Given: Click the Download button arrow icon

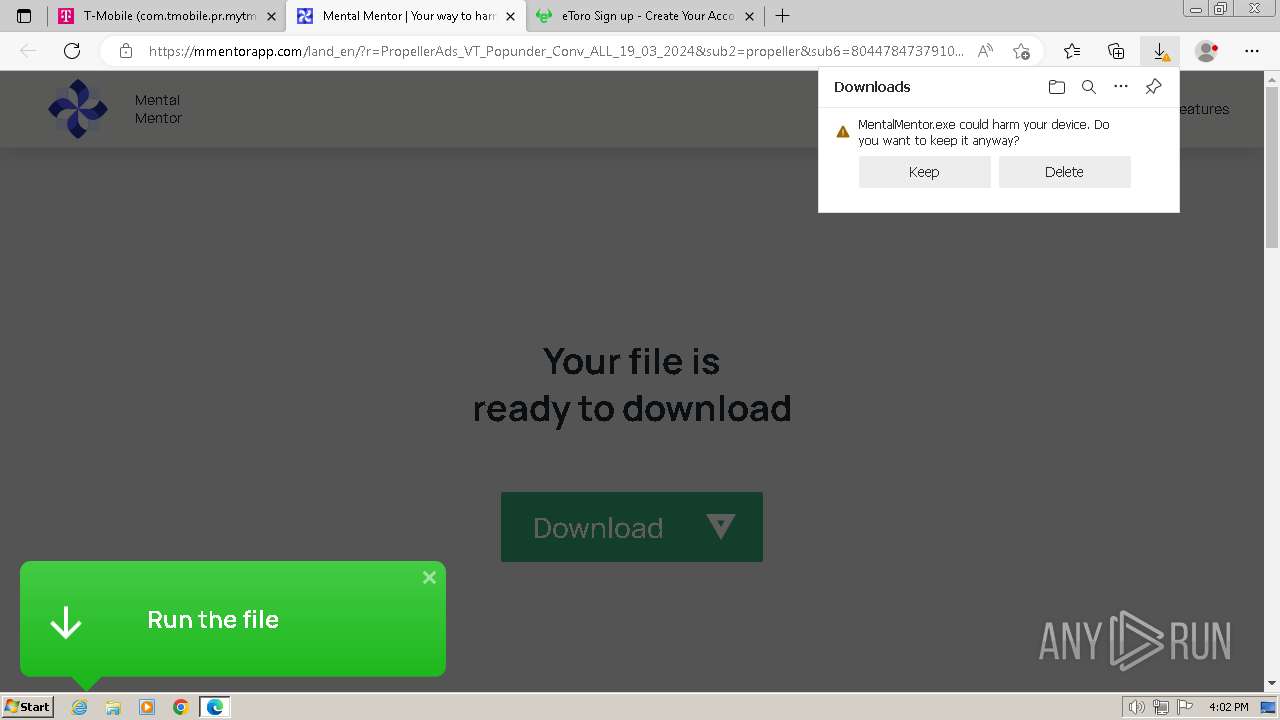Looking at the screenshot, I should tap(720, 527).
